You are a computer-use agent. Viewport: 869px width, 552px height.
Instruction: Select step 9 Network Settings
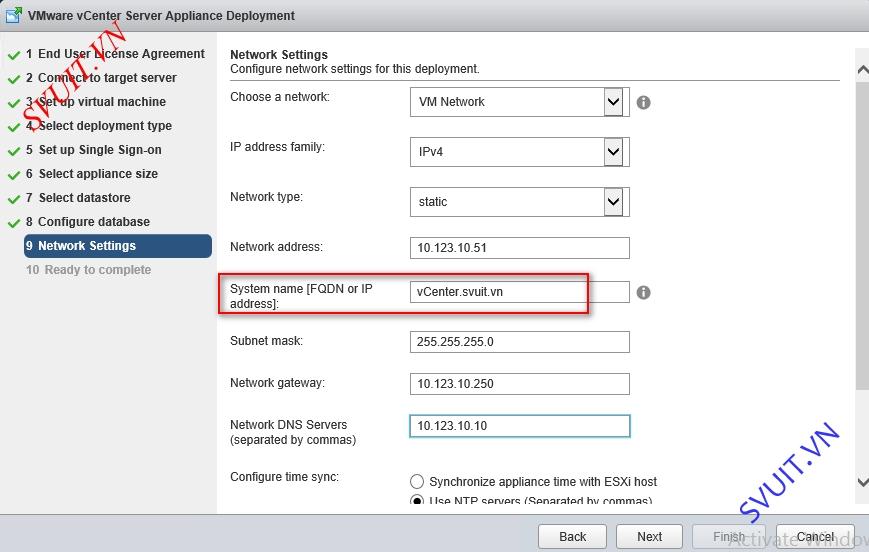[117, 246]
